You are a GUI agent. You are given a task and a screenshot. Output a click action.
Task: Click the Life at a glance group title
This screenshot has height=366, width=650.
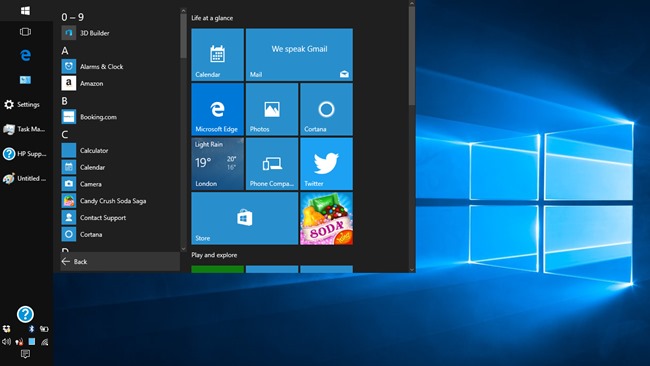click(212, 18)
